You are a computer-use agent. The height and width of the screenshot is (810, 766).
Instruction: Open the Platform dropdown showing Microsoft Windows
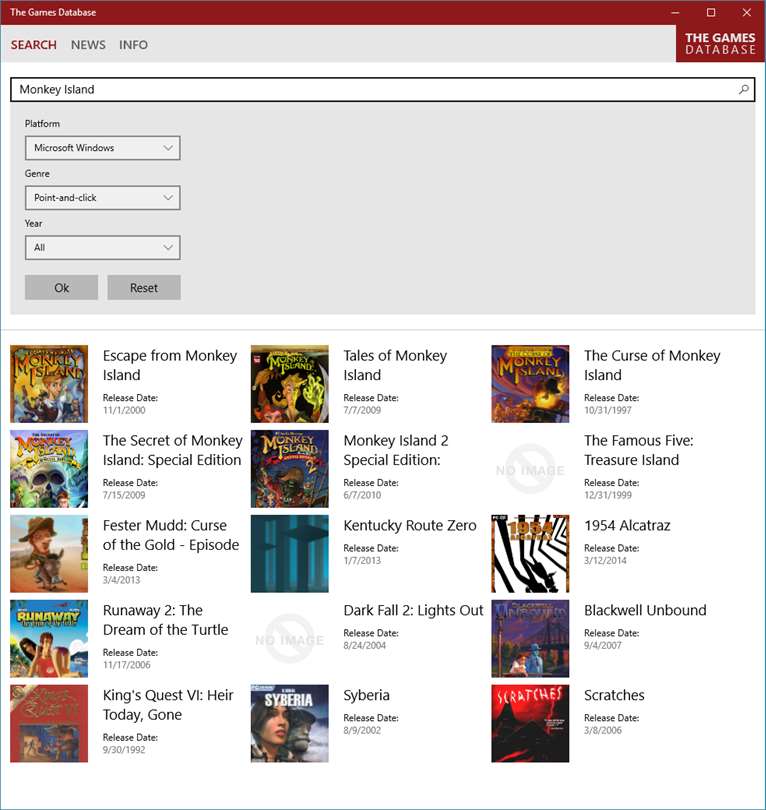[x=103, y=148]
